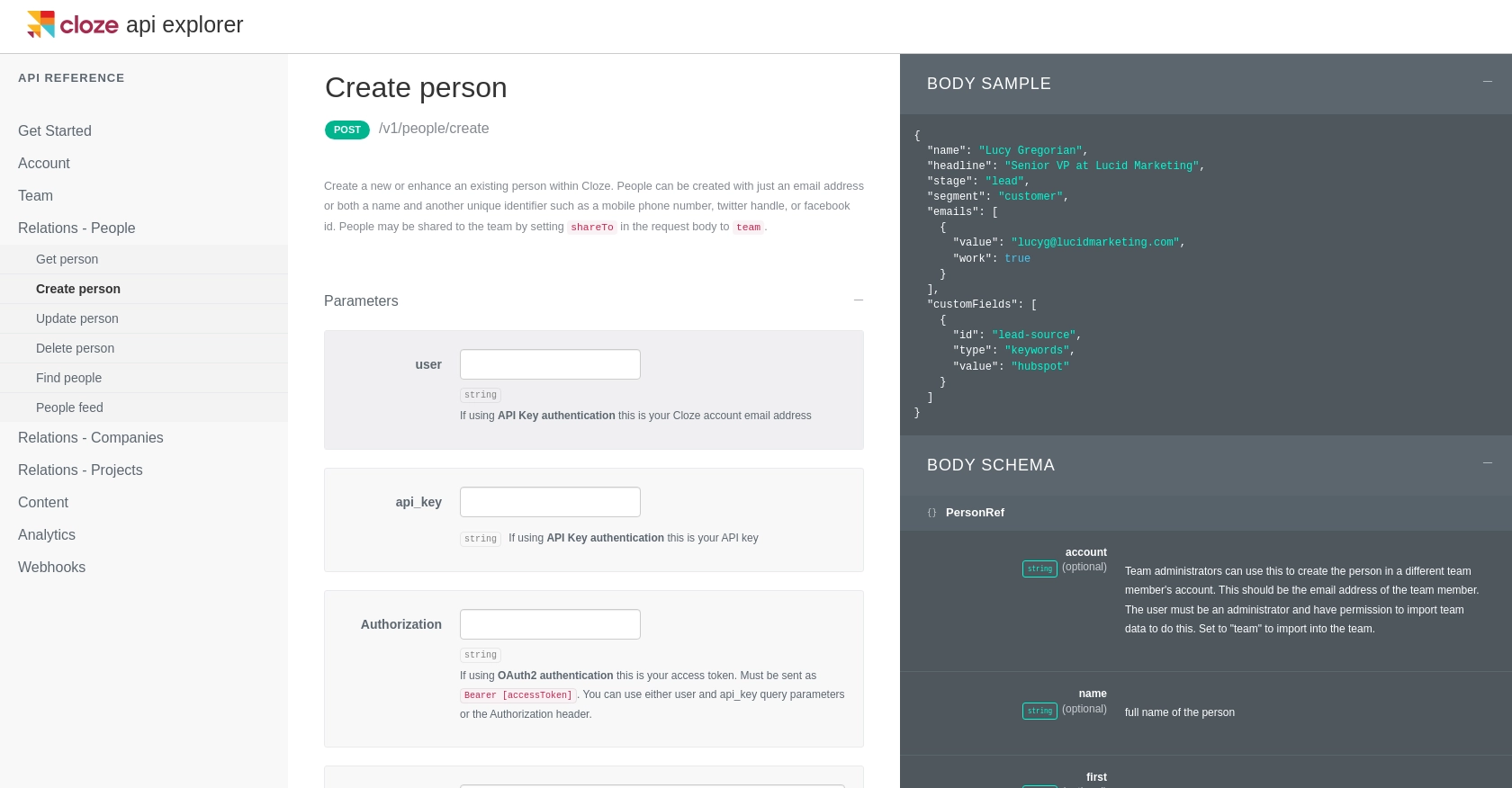Click the /v1/people/create endpoint path
1512x788 pixels.
[434, 129]
